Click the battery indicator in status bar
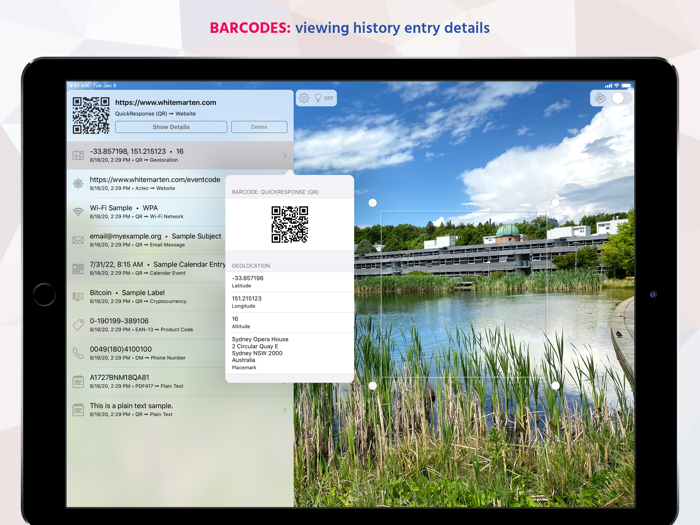The height and width of the screenshot is (525, 700). tap(626, 85)
